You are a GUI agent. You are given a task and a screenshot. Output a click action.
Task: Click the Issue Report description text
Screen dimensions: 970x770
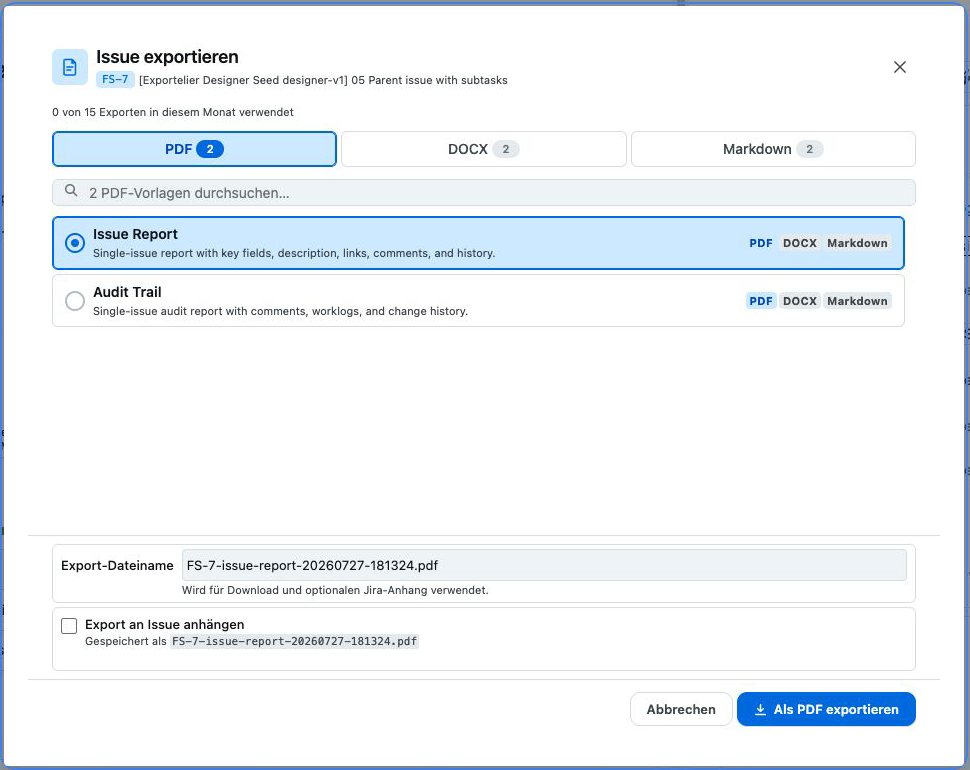(294, 253)
